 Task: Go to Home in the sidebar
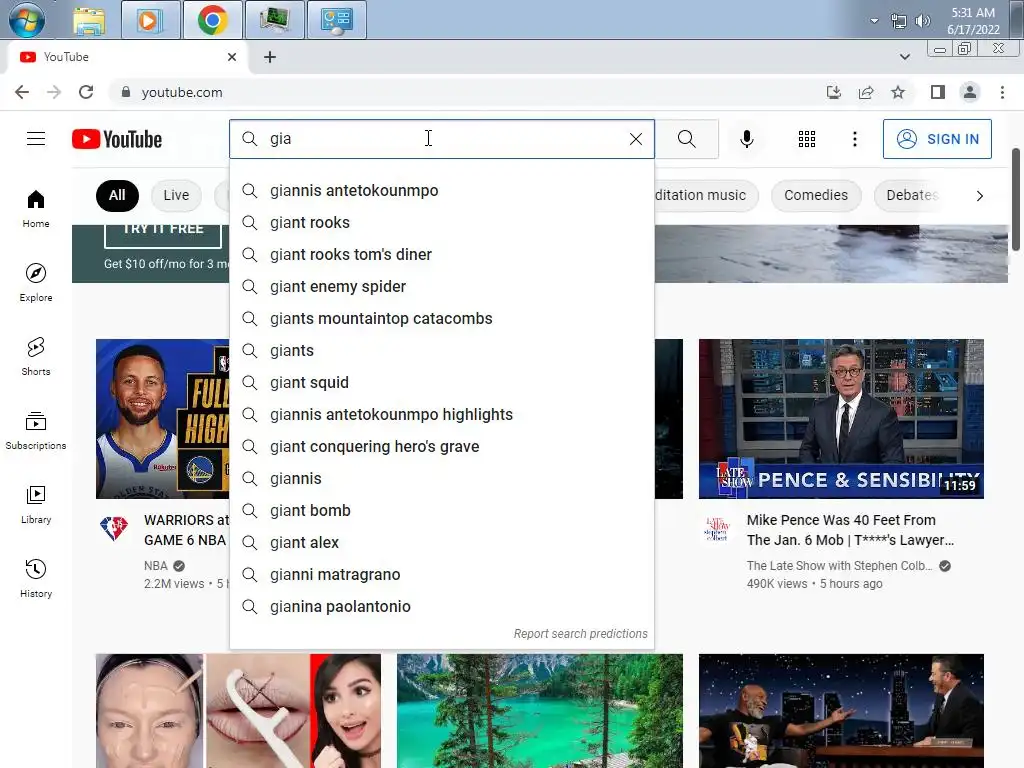pyautogui.click(x=36, y=209)
